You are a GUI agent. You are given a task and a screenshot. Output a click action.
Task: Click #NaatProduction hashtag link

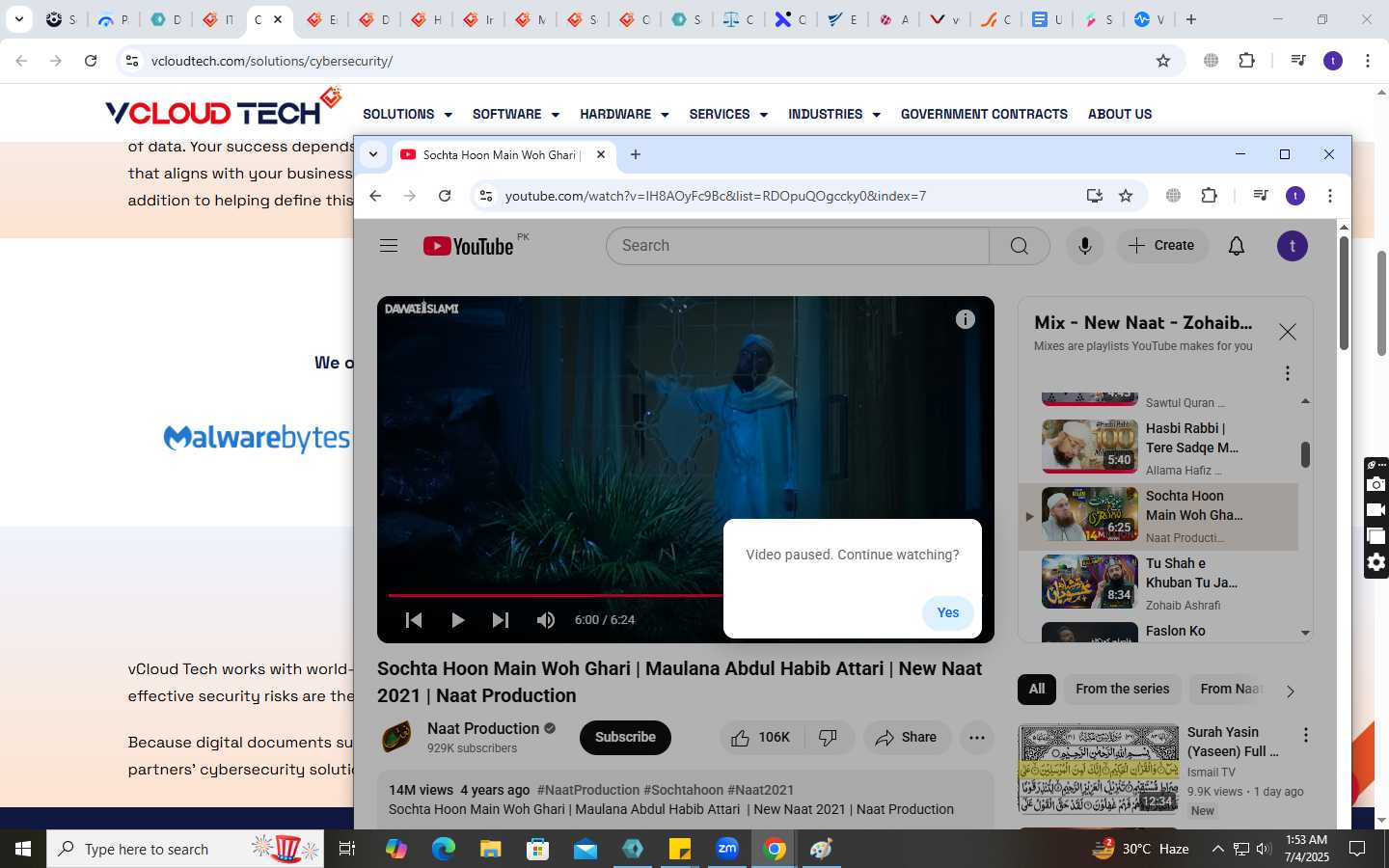coord(588,790)
